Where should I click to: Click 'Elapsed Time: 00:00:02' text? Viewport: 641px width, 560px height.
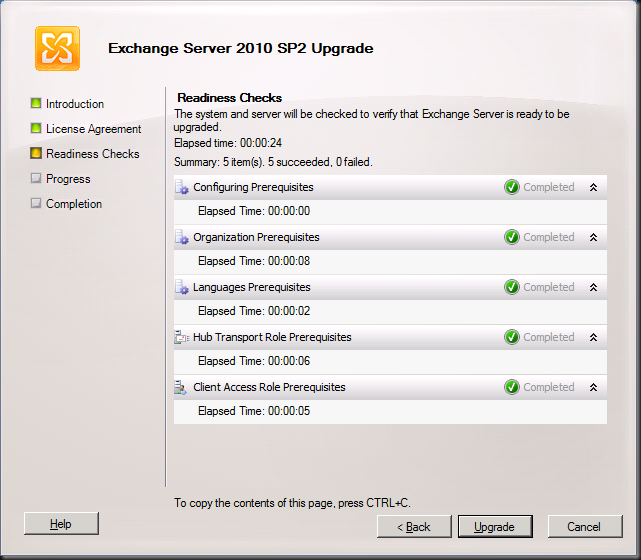coord(254,311)
